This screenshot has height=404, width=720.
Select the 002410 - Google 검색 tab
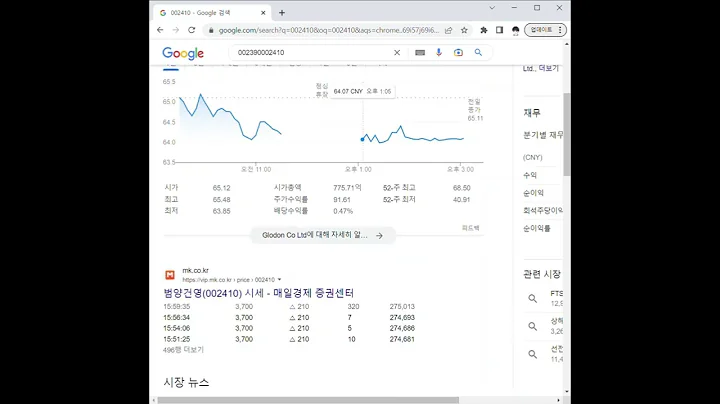[212, 13]
